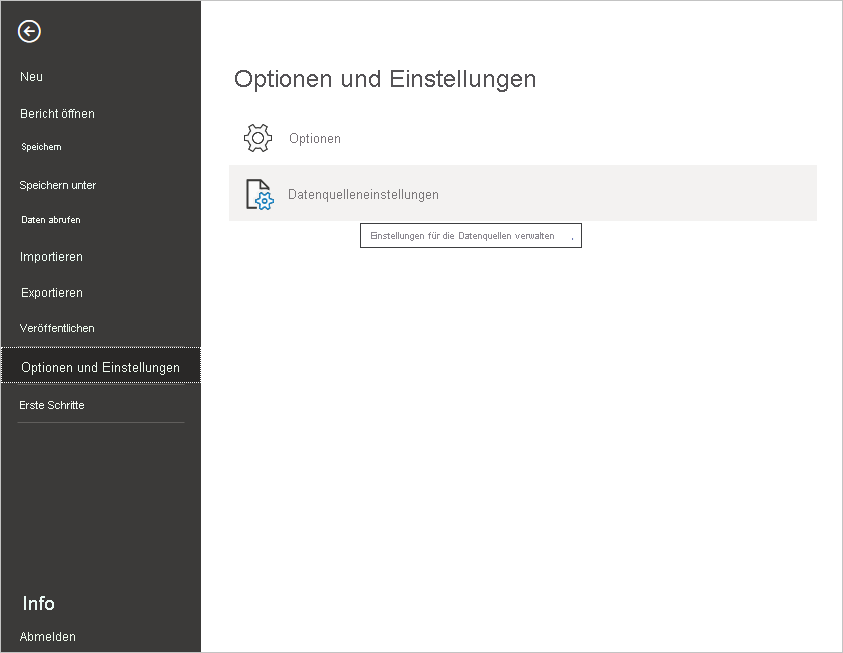Open Erste Schritte from the sidebar
The image size is (843, 653).
[x=52, y=404]
